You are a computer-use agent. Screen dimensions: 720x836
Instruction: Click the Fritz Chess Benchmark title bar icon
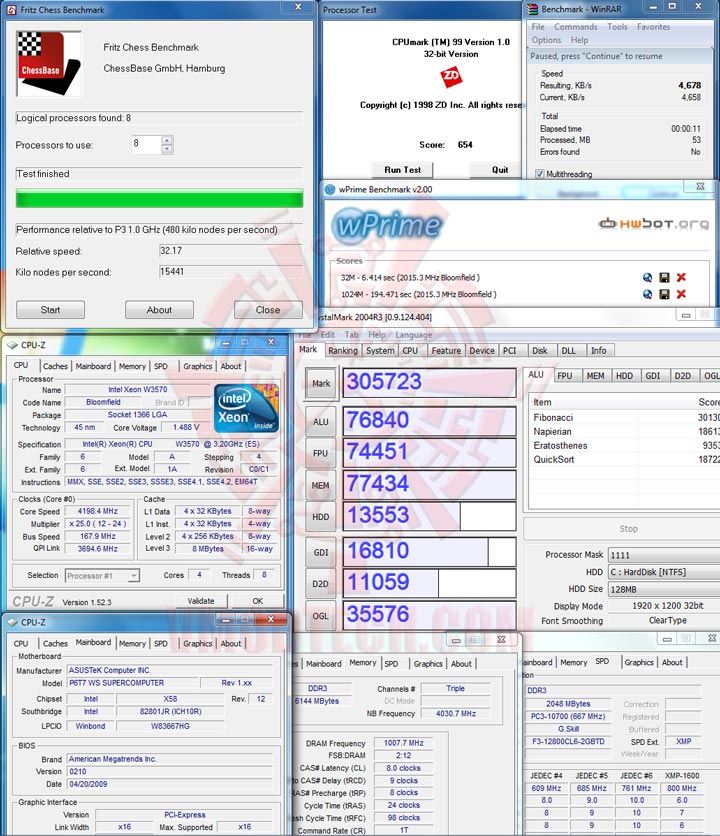(x=12, y=10)
